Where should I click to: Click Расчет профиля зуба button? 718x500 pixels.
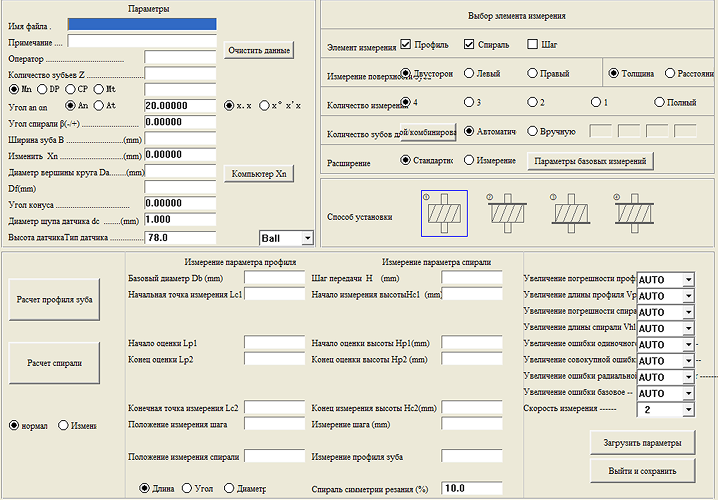pyautogui.click(x=54, y=299)
